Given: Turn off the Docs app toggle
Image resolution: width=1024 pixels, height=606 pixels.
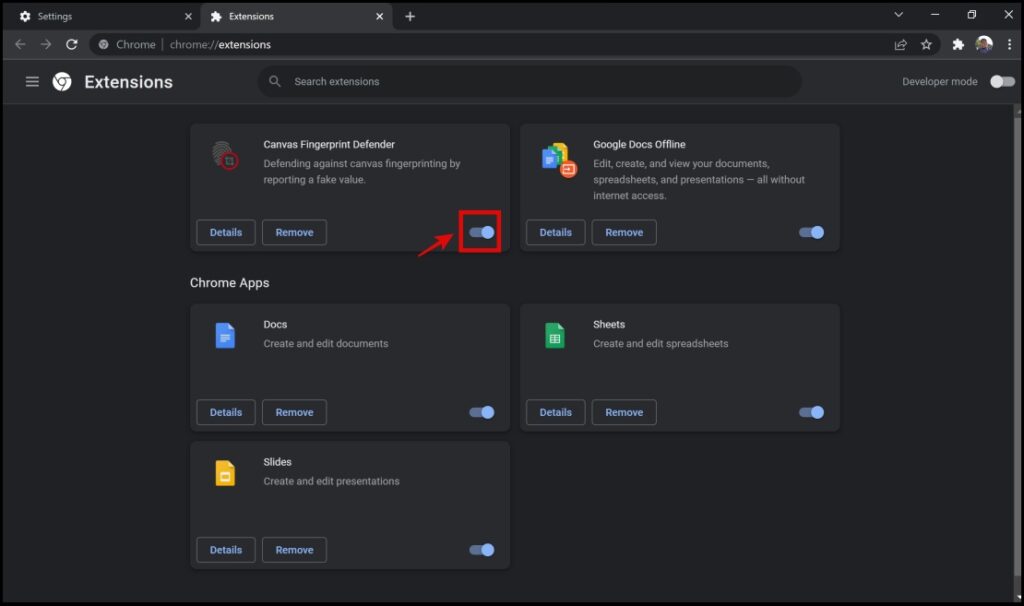Looking at the screenshot, I should 482,412.
